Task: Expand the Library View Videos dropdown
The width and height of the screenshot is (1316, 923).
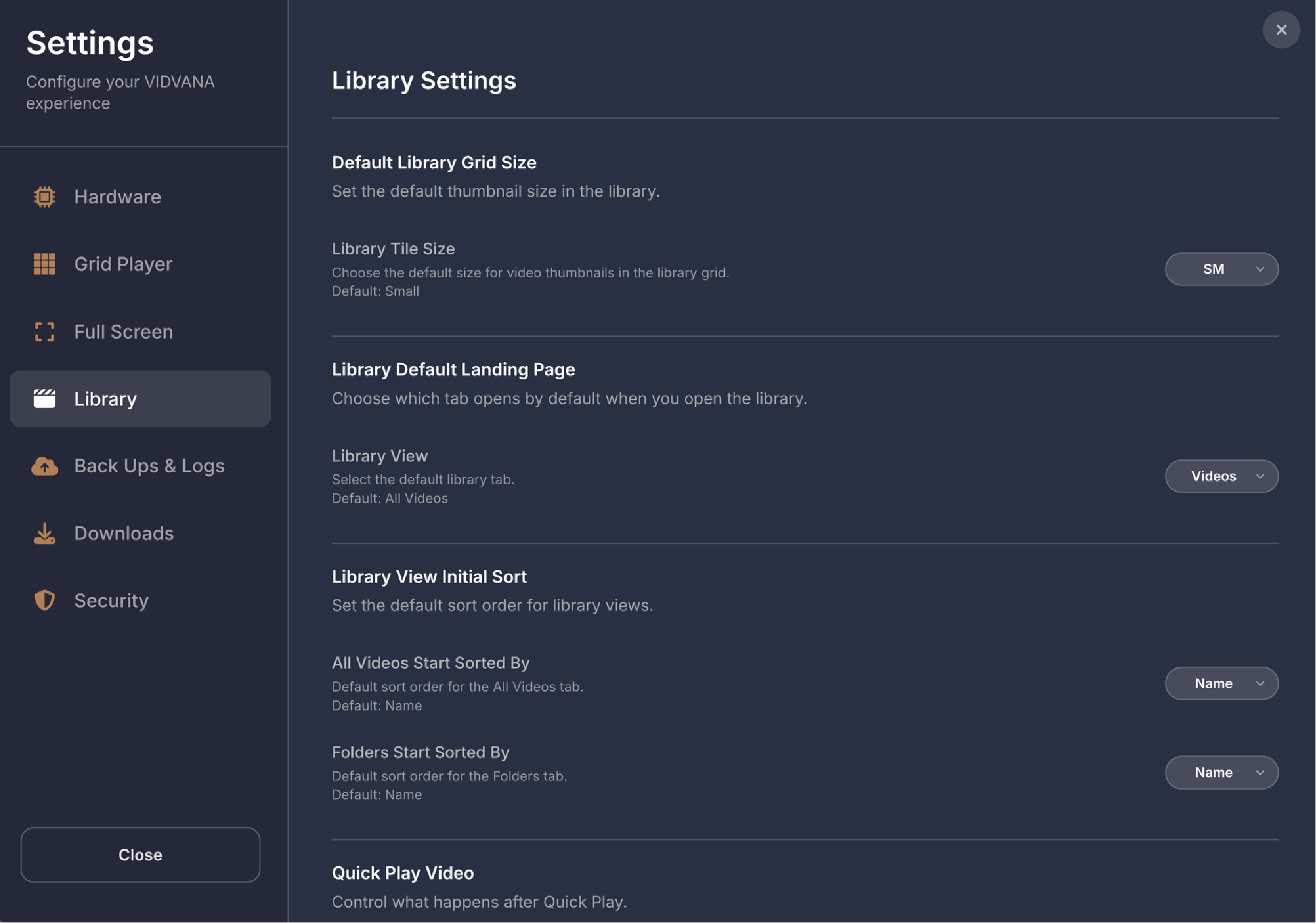Action: click(x=1221, y=476)
